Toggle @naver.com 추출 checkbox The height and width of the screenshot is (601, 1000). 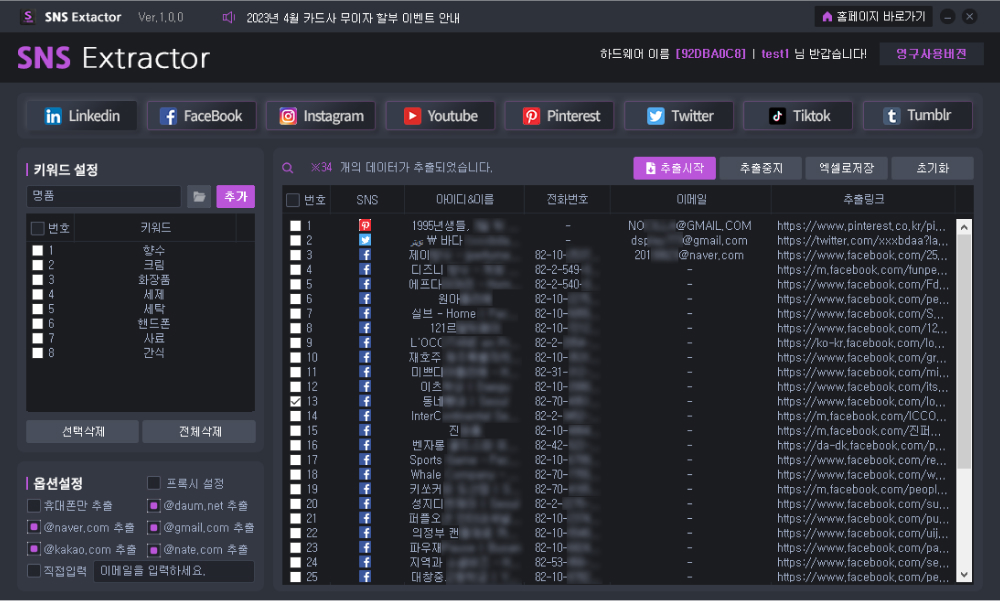click(x=34, y=528)
